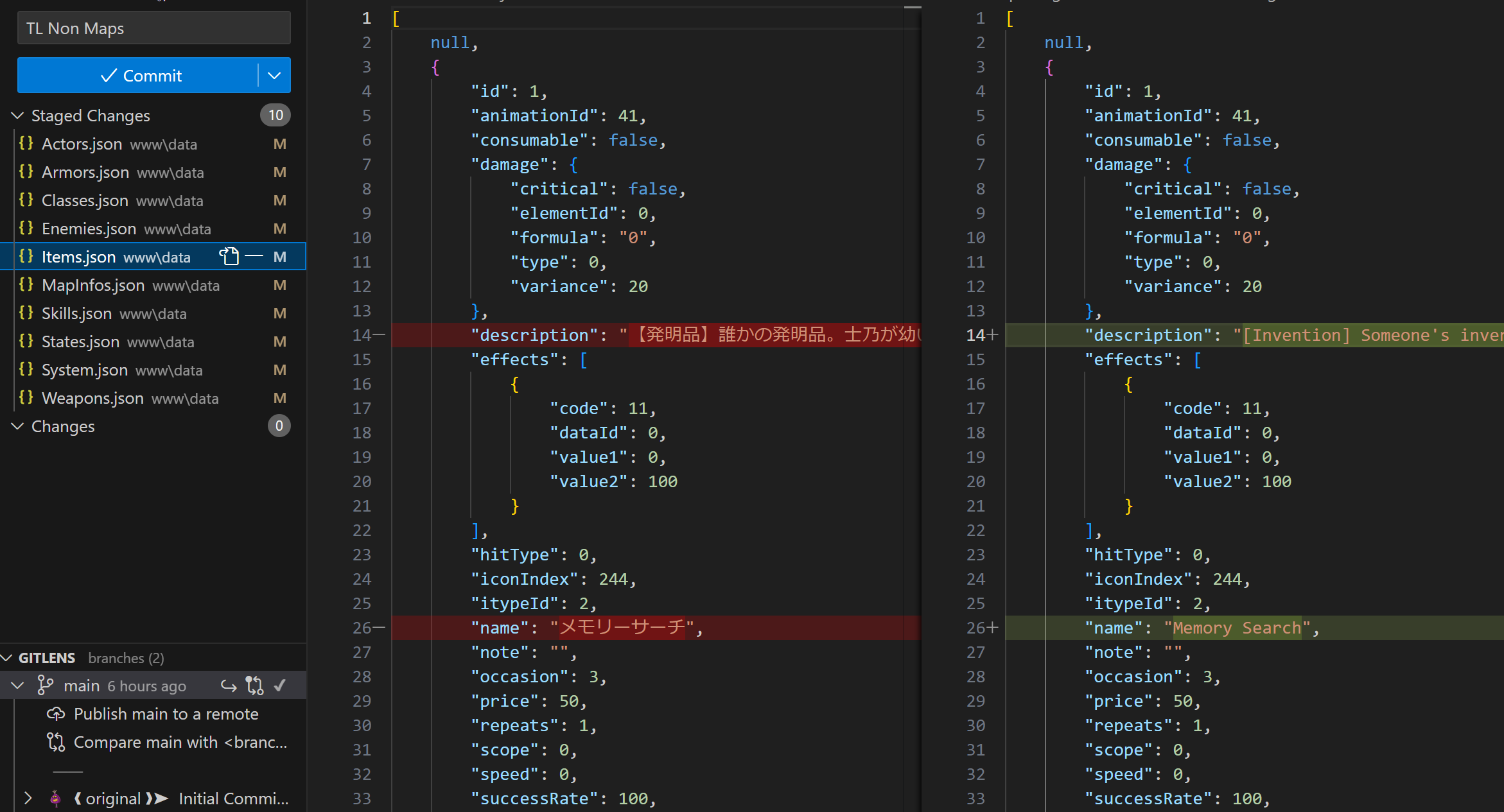Collapse the Changes section
Viewport: 1504px width, 812px height.
pos(18,426)
